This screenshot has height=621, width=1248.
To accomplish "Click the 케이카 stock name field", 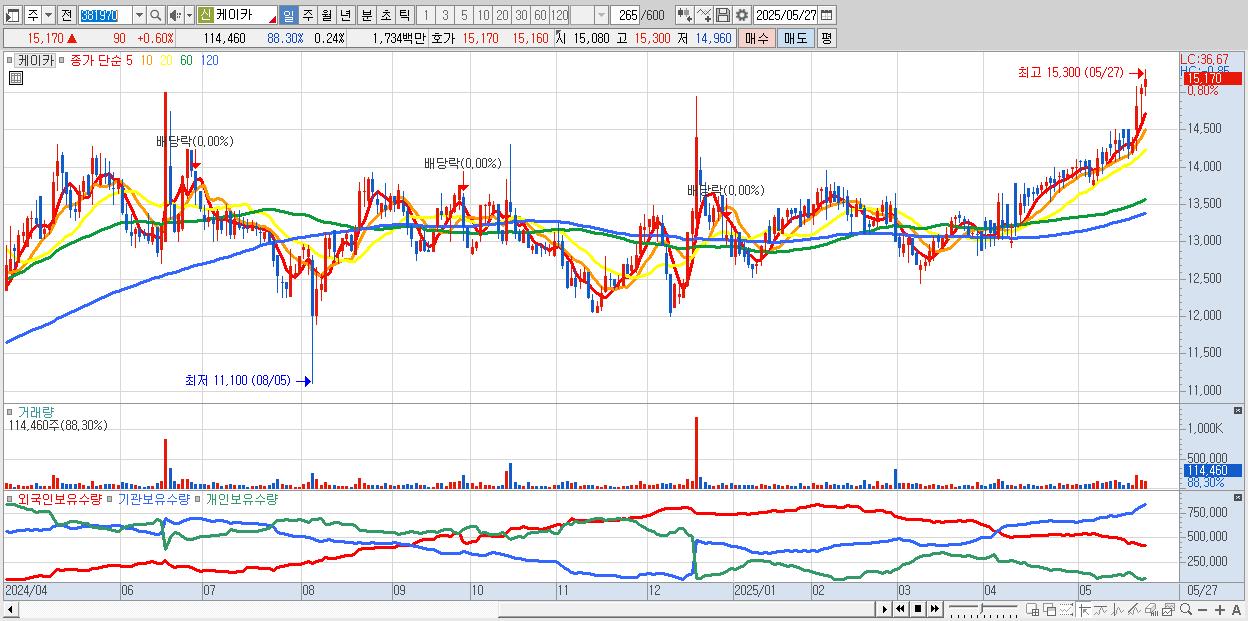I will (246, 15).
